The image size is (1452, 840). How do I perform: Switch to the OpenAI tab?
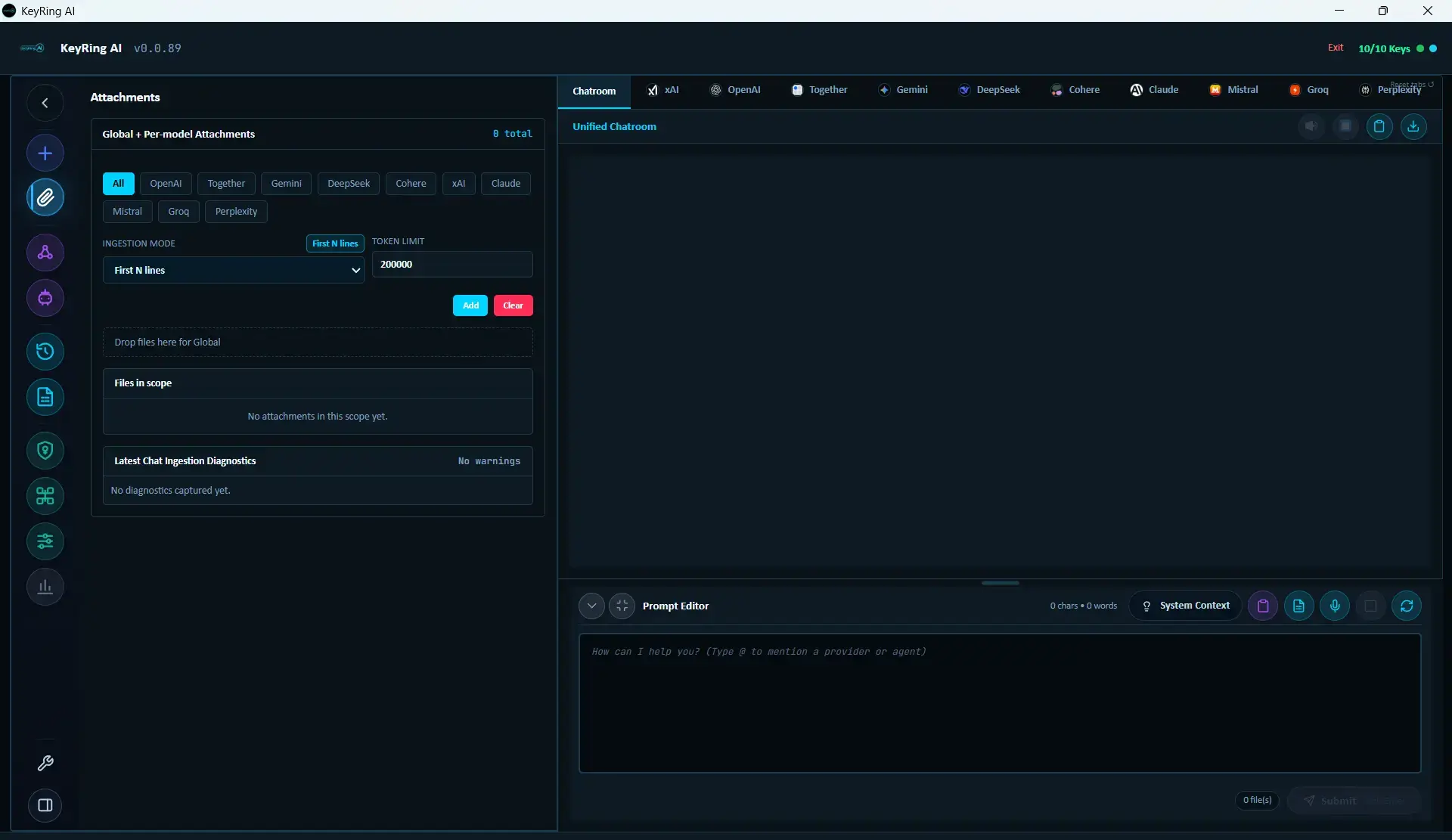click(735, 90)
